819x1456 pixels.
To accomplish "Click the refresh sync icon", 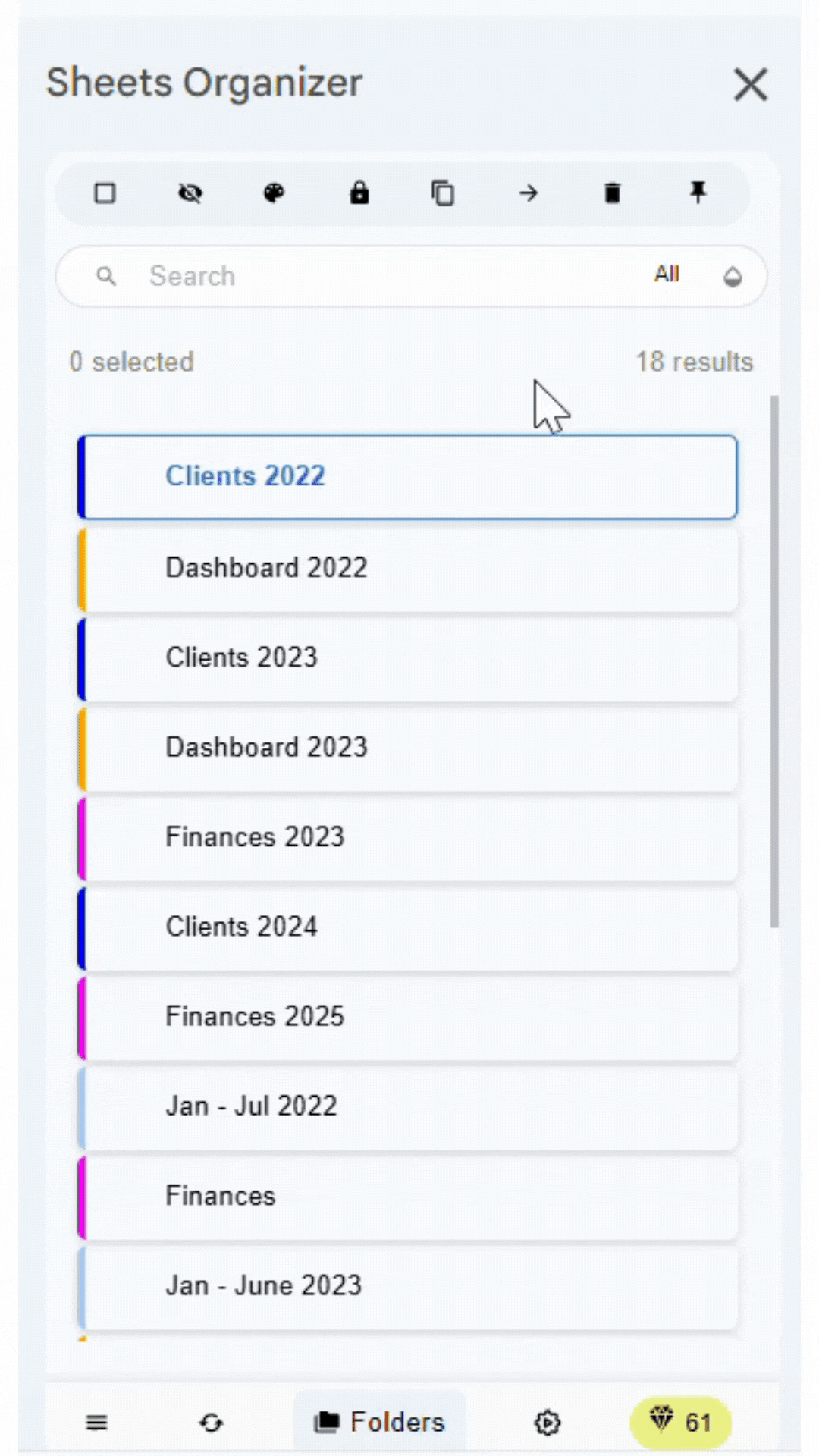I will click(211, 1423).
